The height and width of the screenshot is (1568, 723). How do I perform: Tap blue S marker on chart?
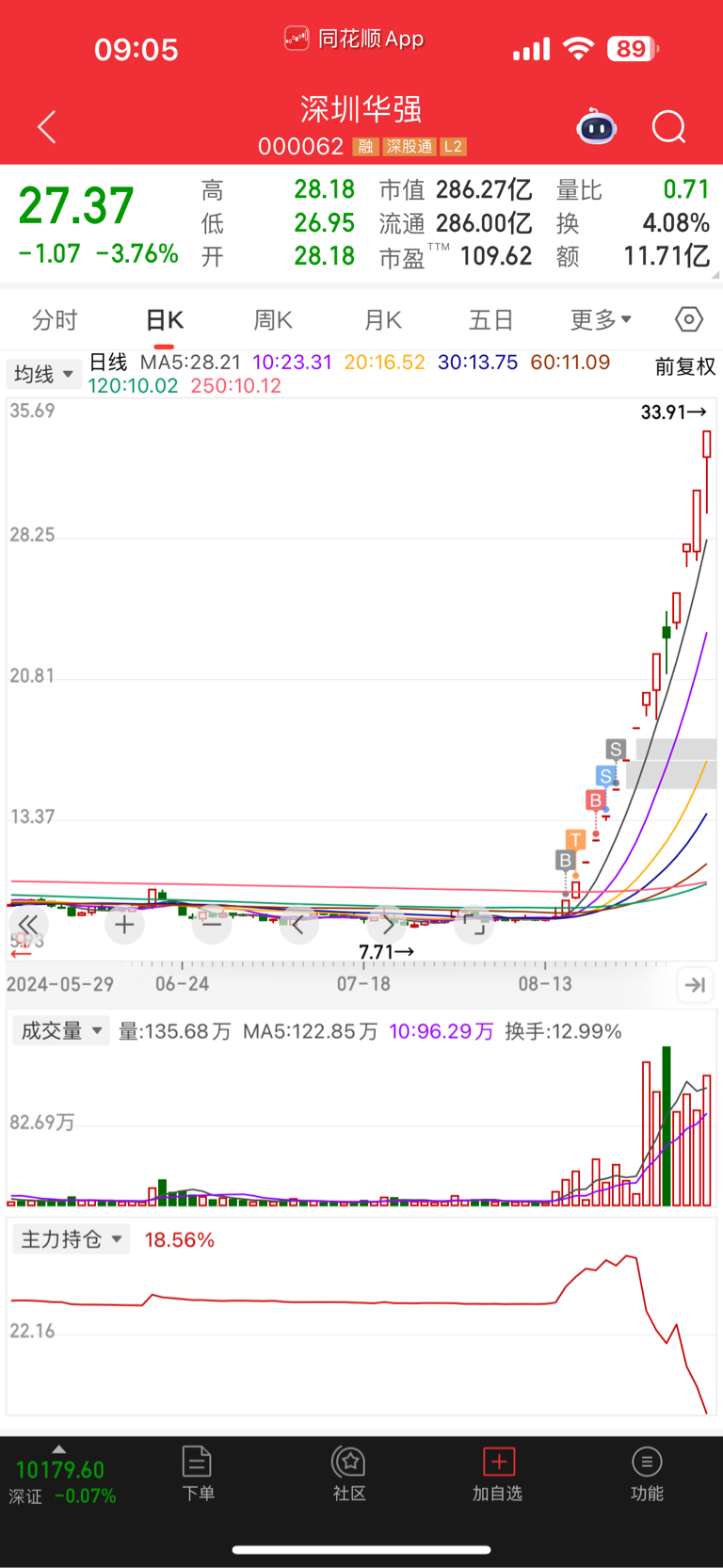[606, 776]
